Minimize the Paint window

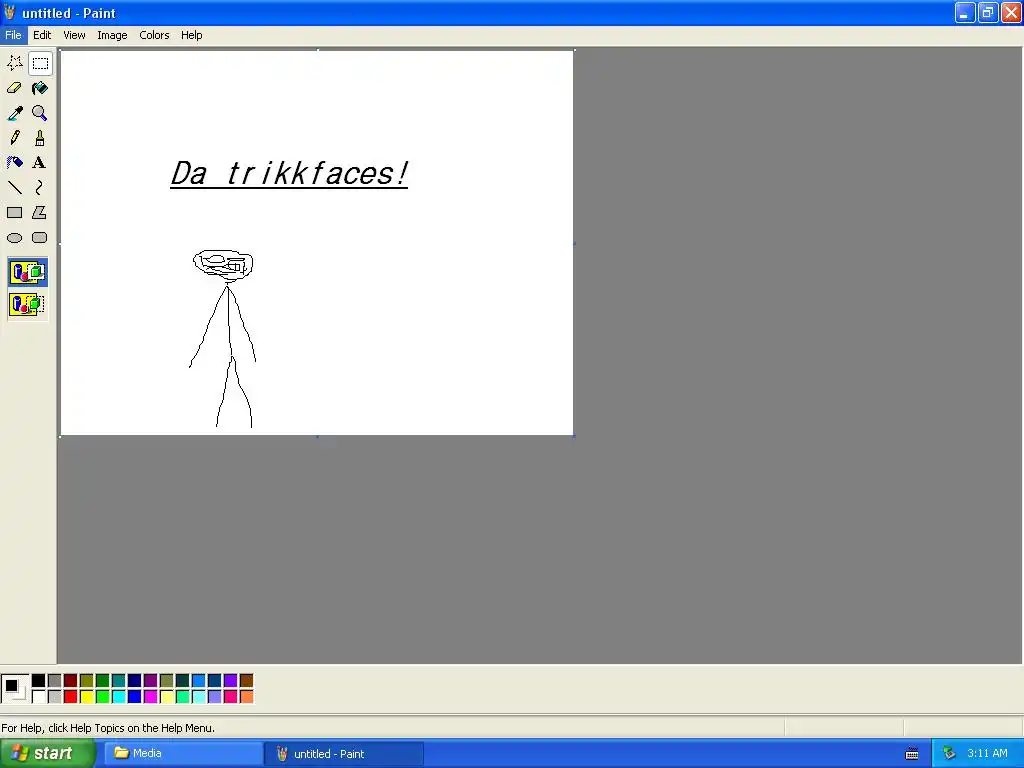pos(965,13)
